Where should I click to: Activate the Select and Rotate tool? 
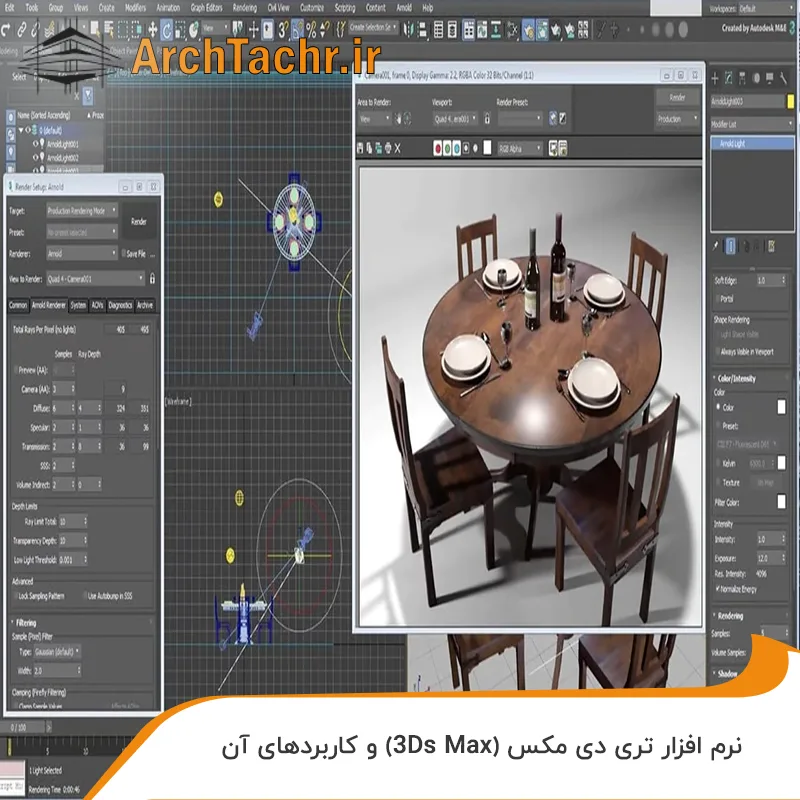166,30
